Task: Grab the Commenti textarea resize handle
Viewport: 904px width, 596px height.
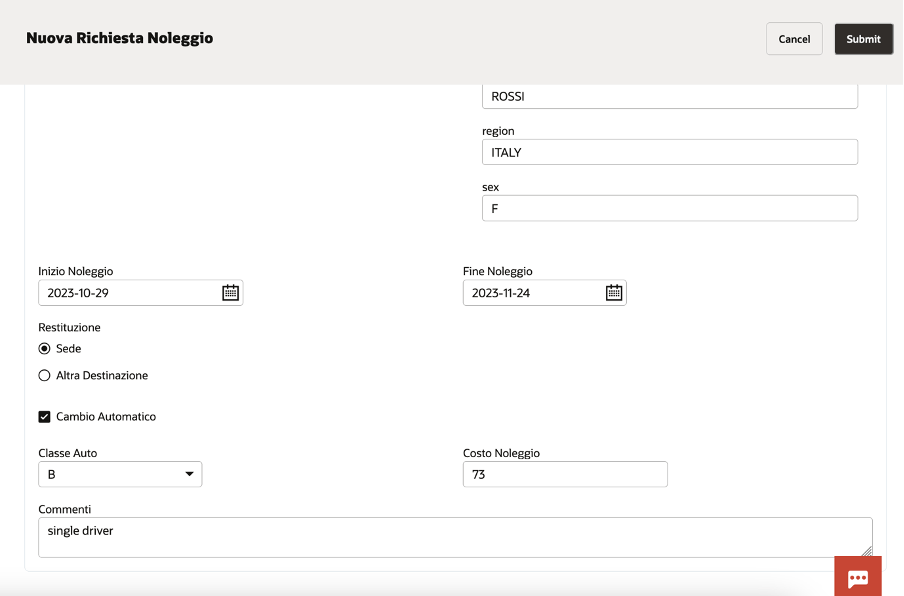Action: click(867, 551)
